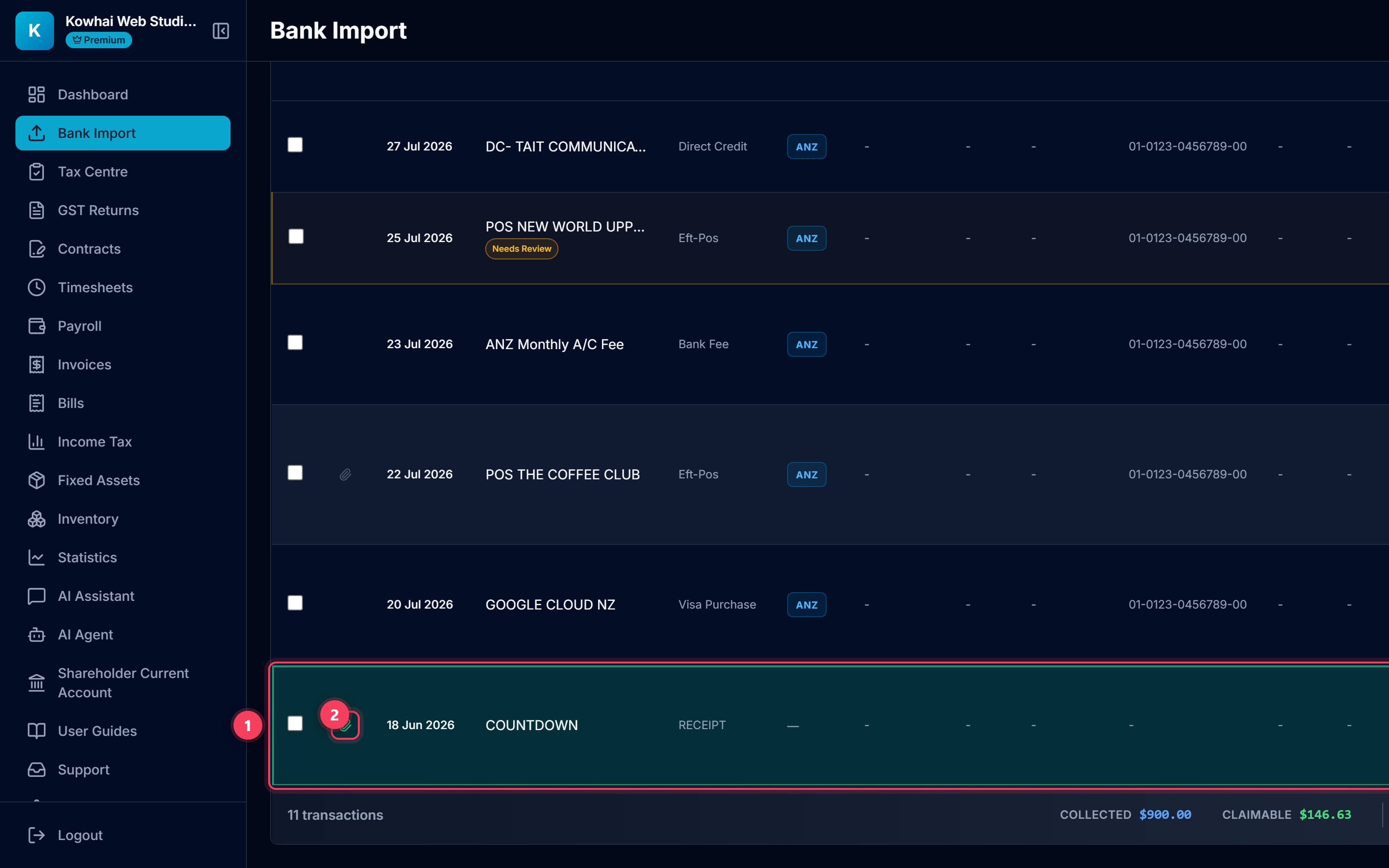Click the 11 transactions count
This screenshot has height=868, width=1389.
335,814
